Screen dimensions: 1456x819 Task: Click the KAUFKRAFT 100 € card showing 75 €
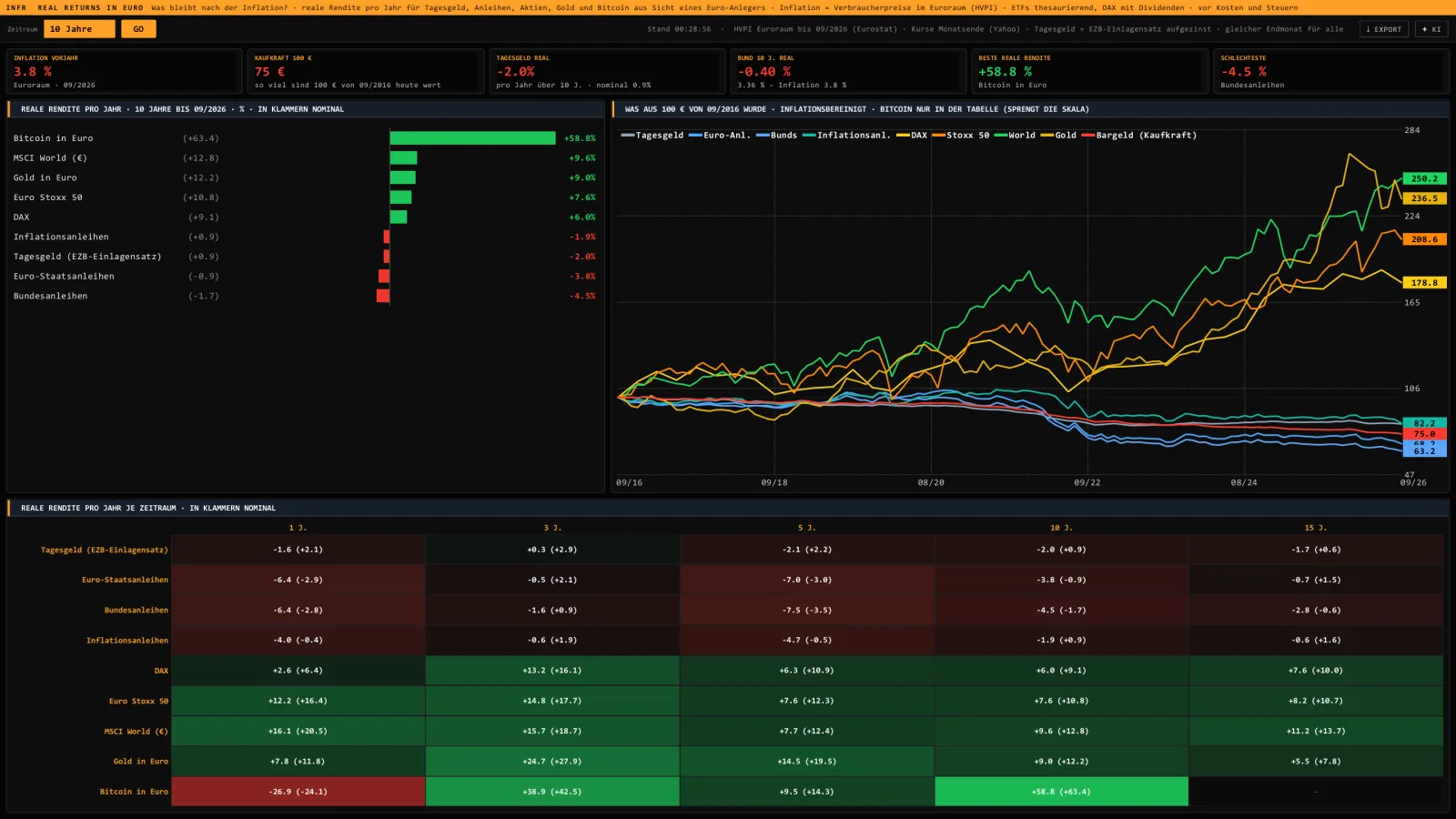(x=366, y=71)
